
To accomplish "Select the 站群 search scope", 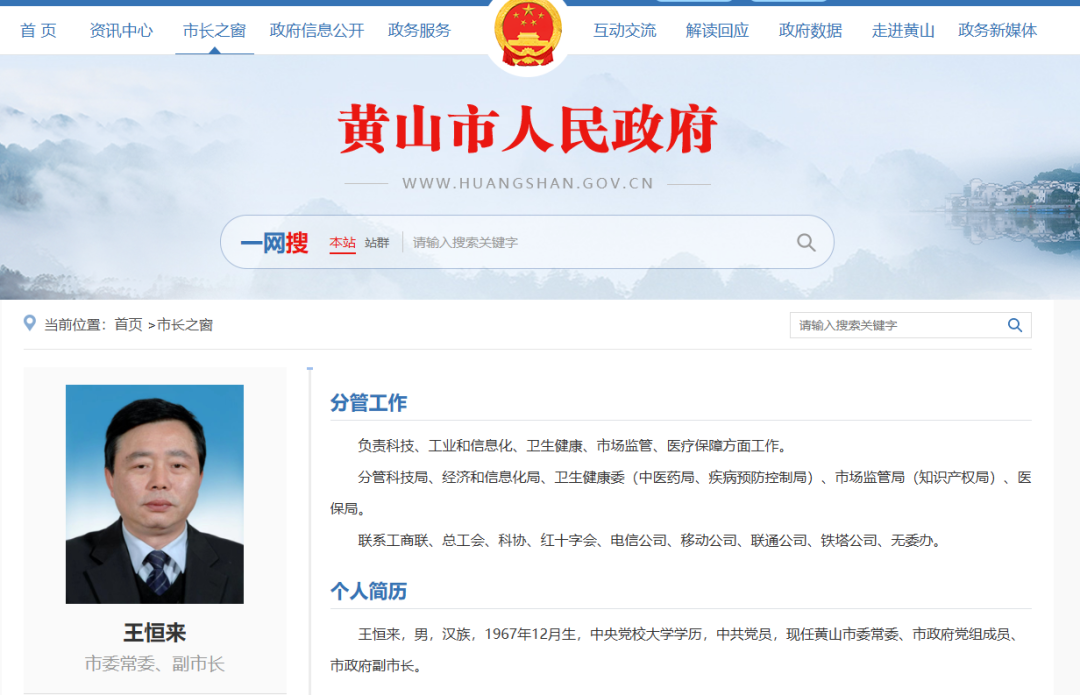I will [377, 242].
